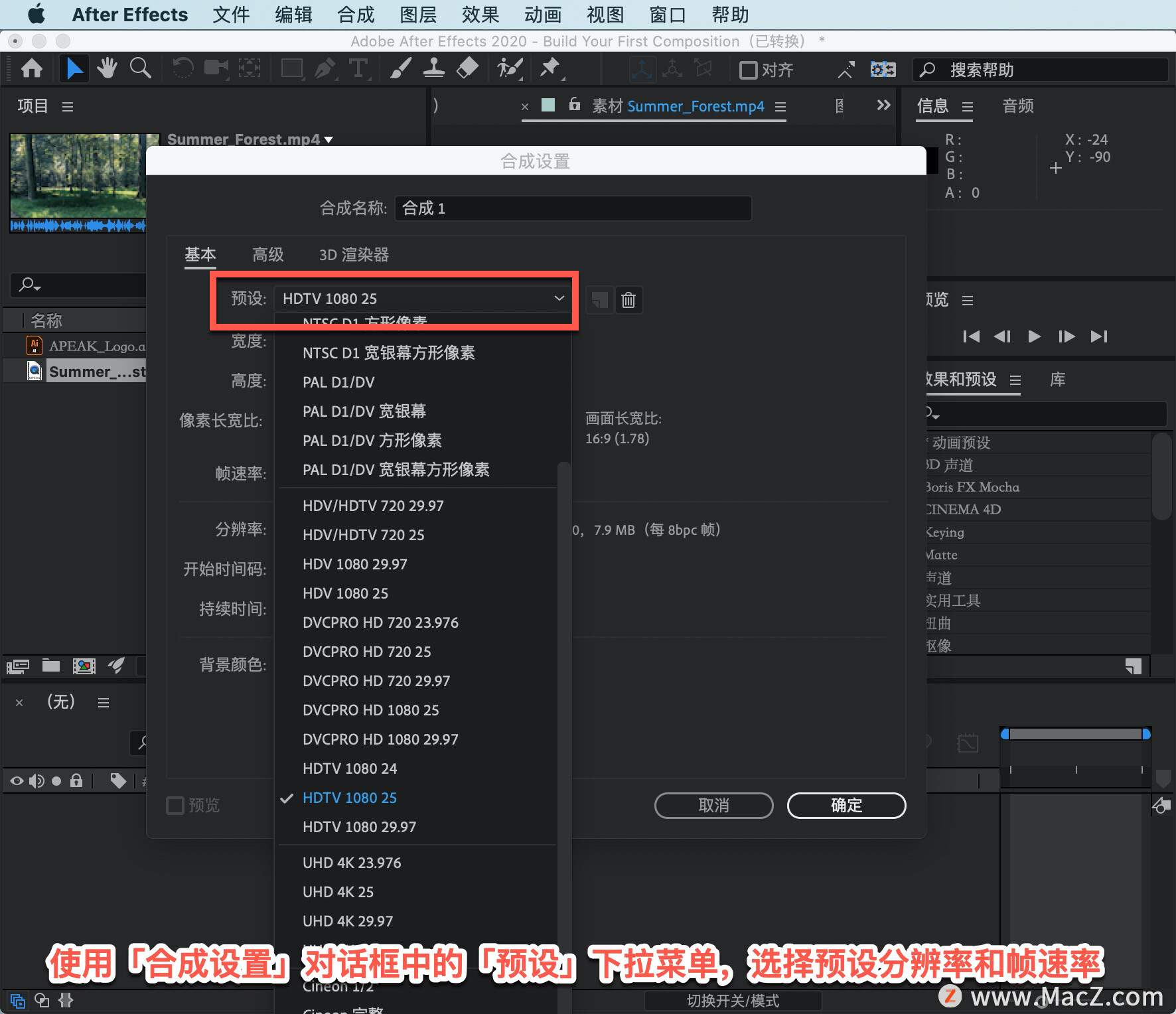
Task: Click the tag label icon in timeline
Action: pyautogui.click(x=118, y=781)
